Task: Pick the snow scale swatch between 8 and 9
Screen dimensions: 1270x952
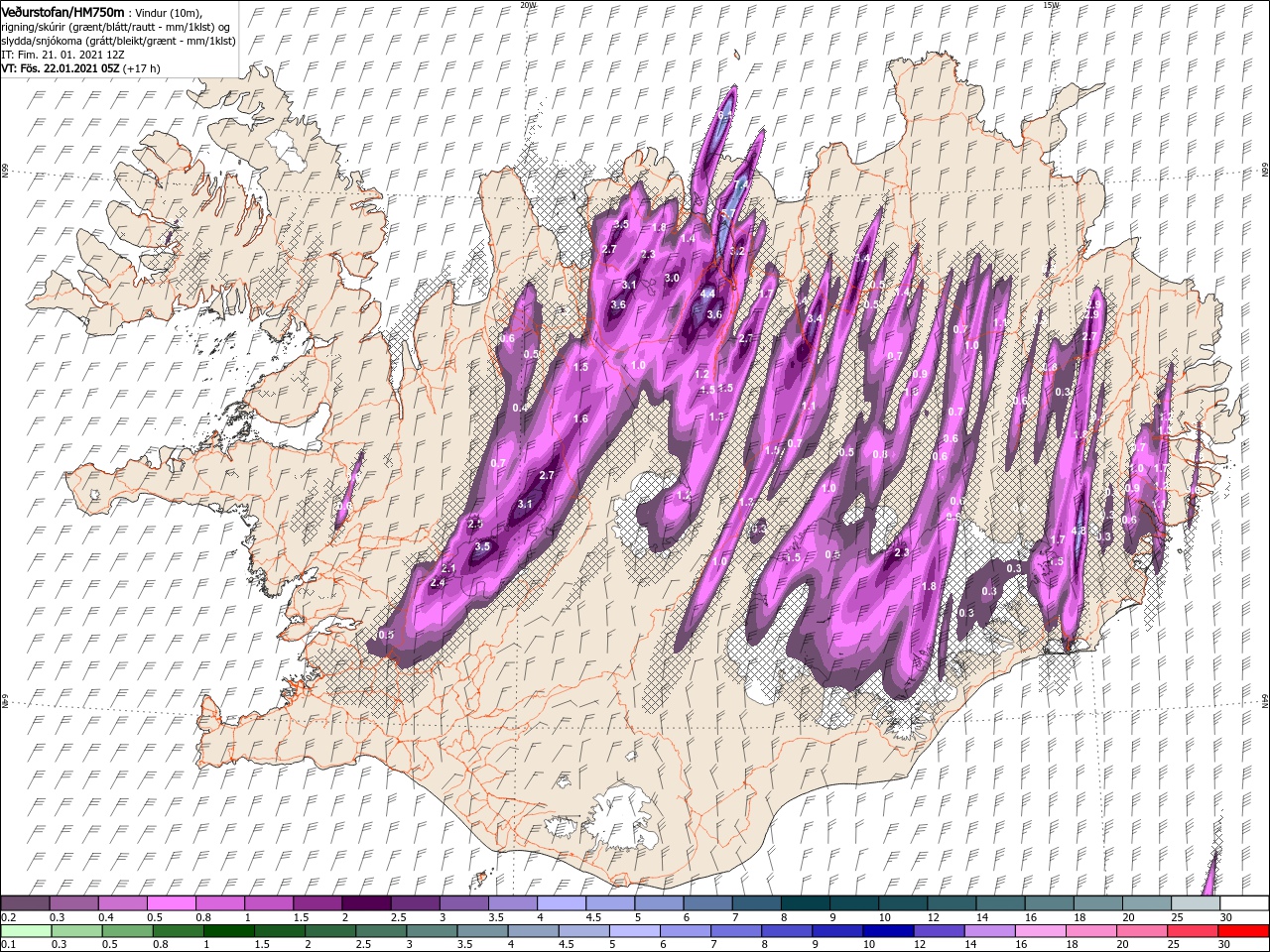Action: click(x=805, y=903)
